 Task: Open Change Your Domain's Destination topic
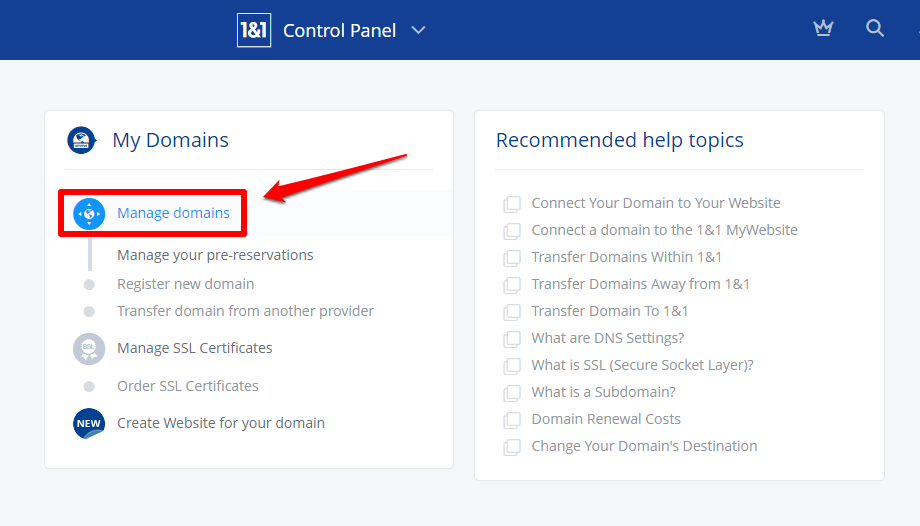(x=644, y=446)
